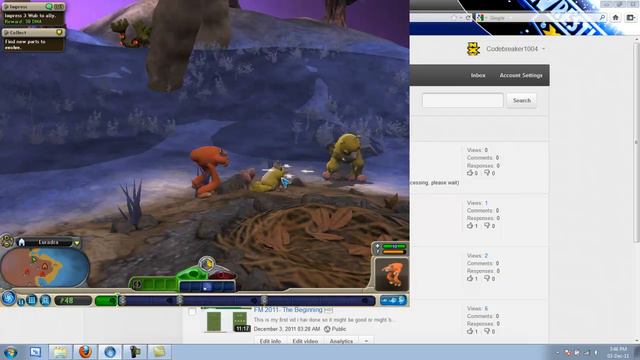Open Windows Explorer from the taskbar
Viewport: 640px width, 360px height.
point(60,352)
